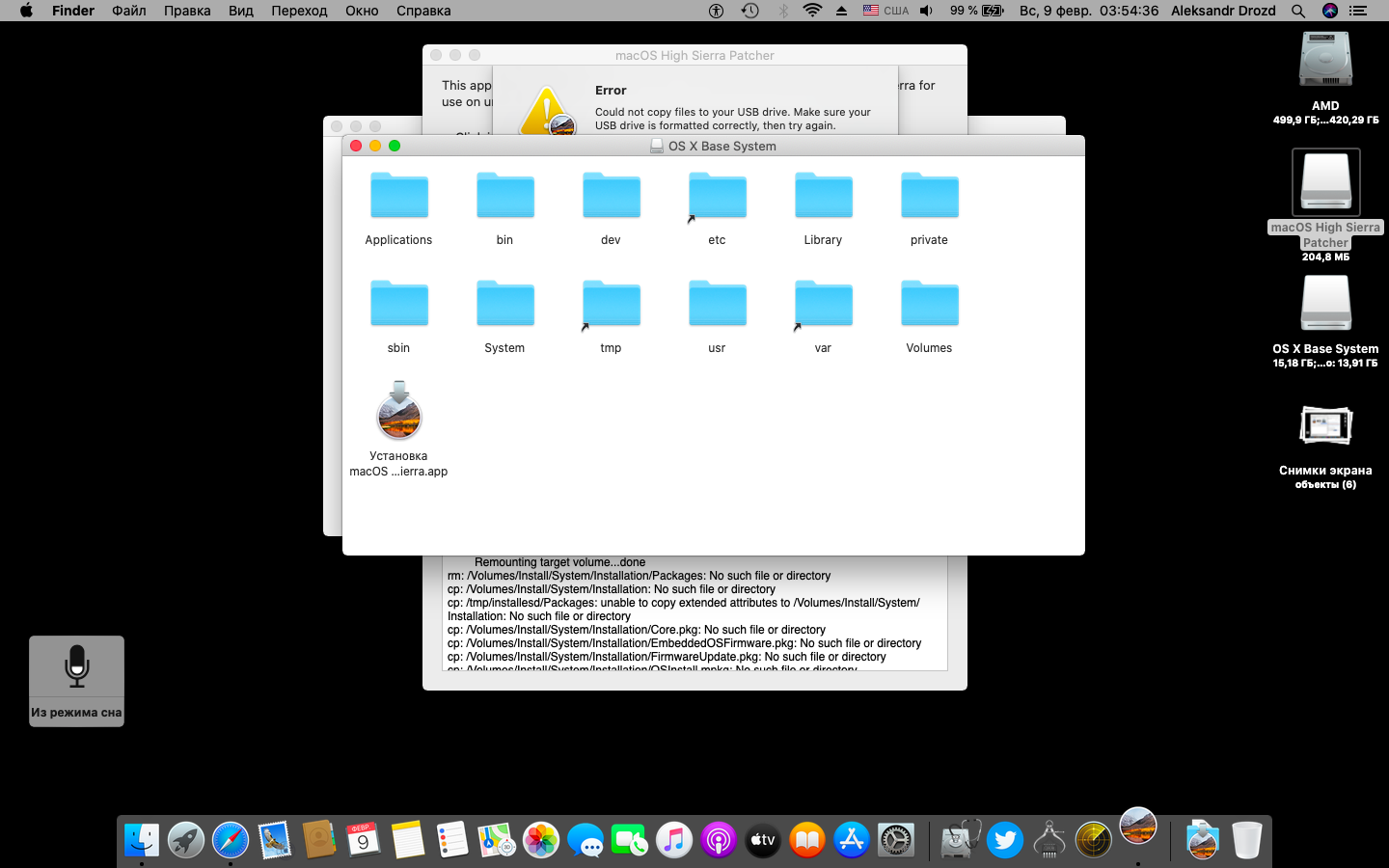
Task: Open Photos in the Dock
Action: pyautogui.click(x=541, y=840)
